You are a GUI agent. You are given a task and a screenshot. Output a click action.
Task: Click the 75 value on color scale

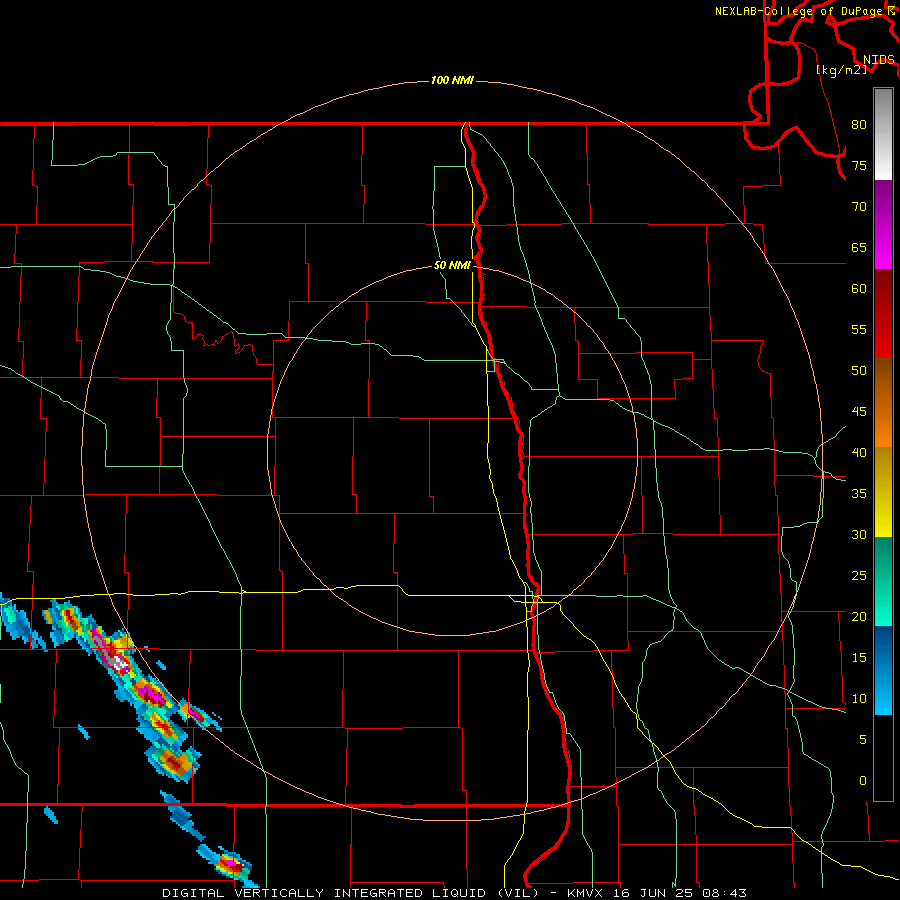[859, 165]
